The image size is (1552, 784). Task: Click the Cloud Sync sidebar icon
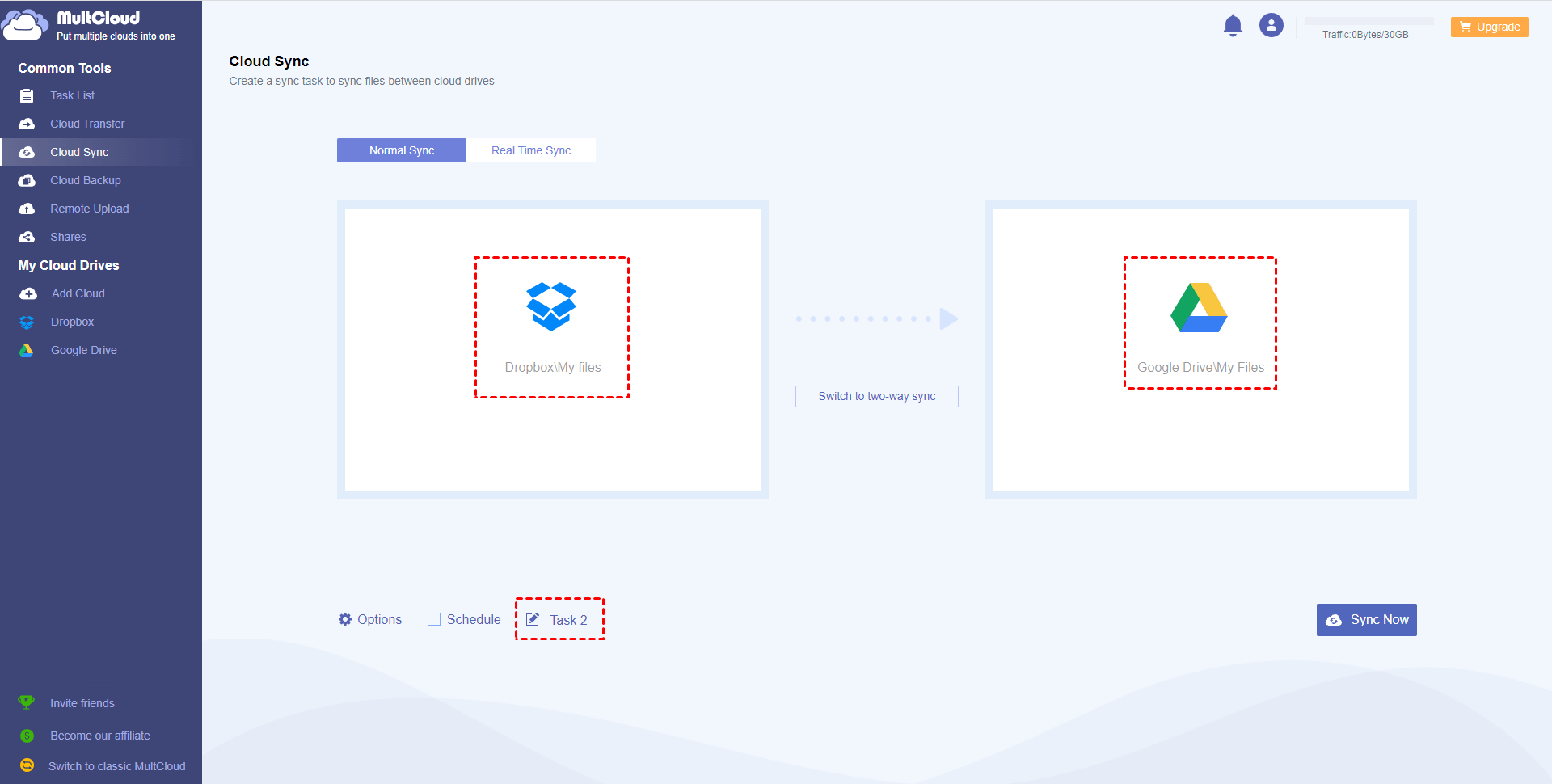(27, 152)
